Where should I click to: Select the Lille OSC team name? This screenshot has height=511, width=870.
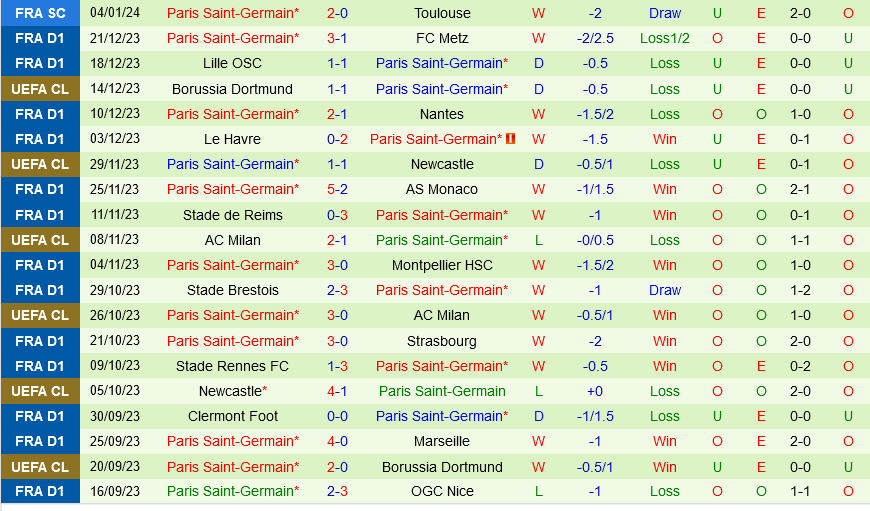(x=233, y=63)
